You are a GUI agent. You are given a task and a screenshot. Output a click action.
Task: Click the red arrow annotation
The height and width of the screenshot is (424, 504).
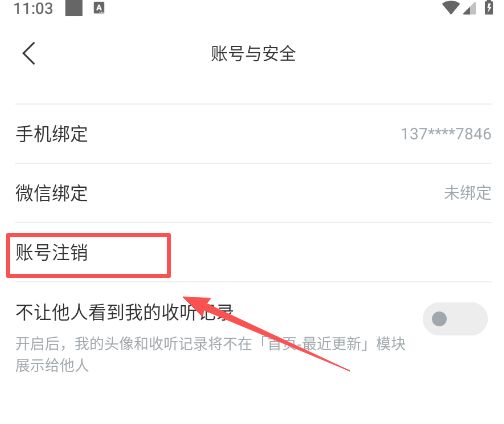coord(267,333)
